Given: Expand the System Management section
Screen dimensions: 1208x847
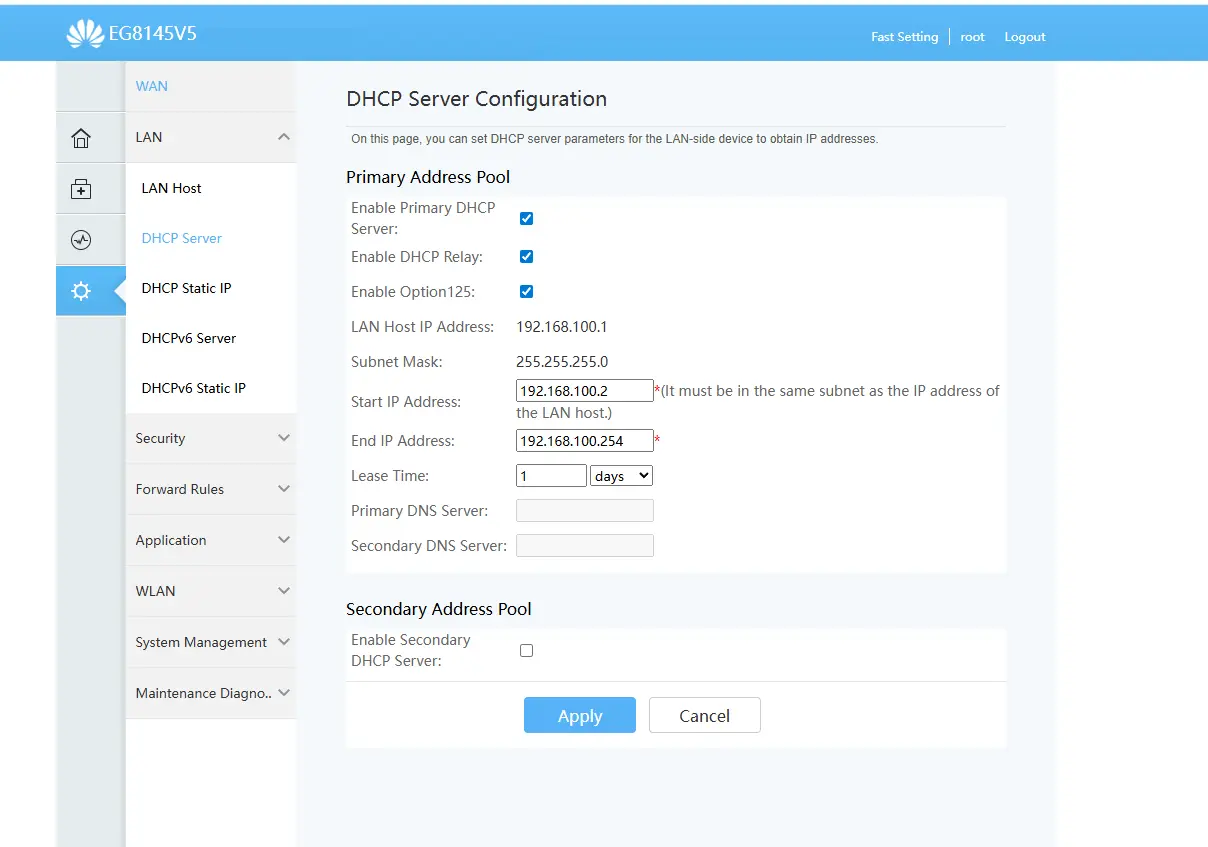Looking at the screenshot, I should 211,642.
